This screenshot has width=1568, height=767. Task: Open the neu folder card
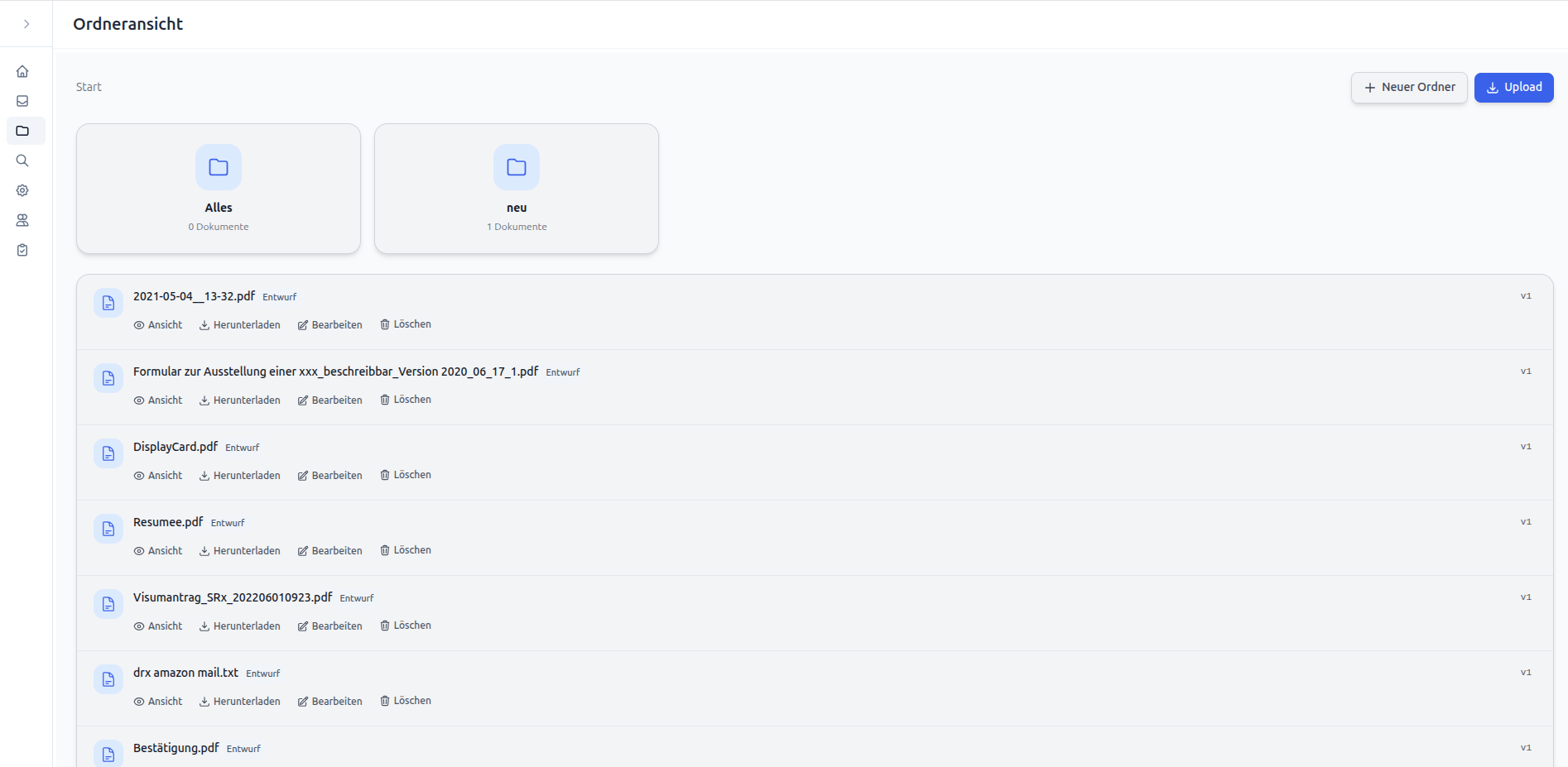(517, 189)
